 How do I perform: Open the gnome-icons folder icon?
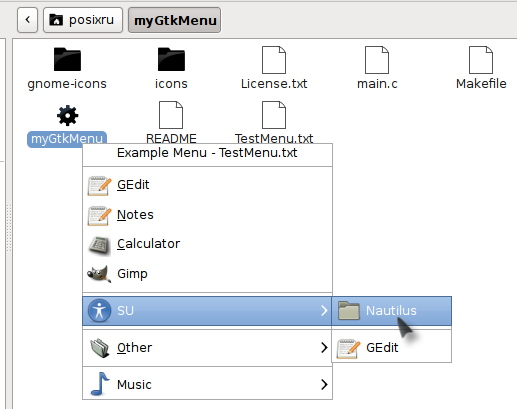point(67,59)
